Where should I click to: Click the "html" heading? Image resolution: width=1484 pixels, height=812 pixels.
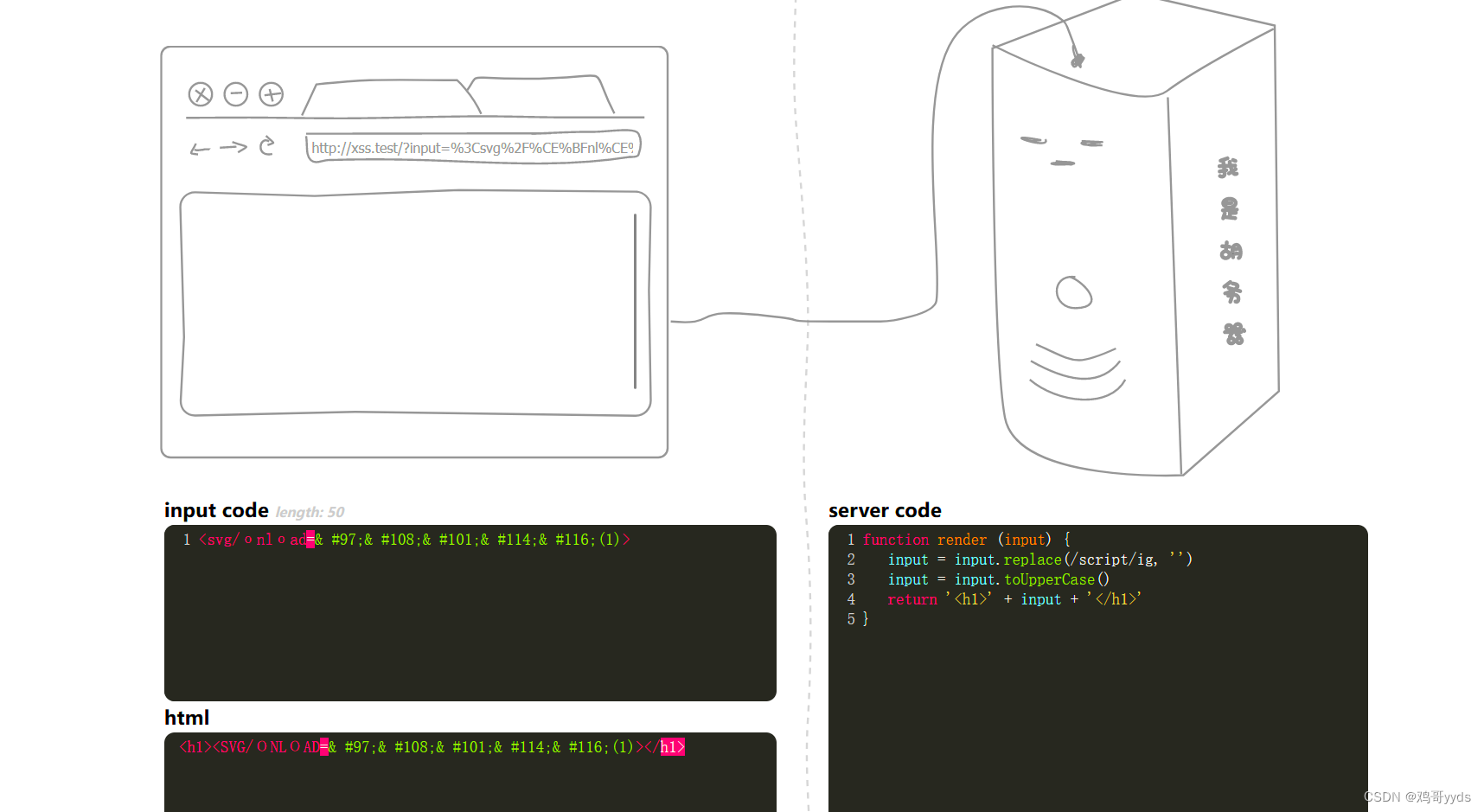(187, 718)
